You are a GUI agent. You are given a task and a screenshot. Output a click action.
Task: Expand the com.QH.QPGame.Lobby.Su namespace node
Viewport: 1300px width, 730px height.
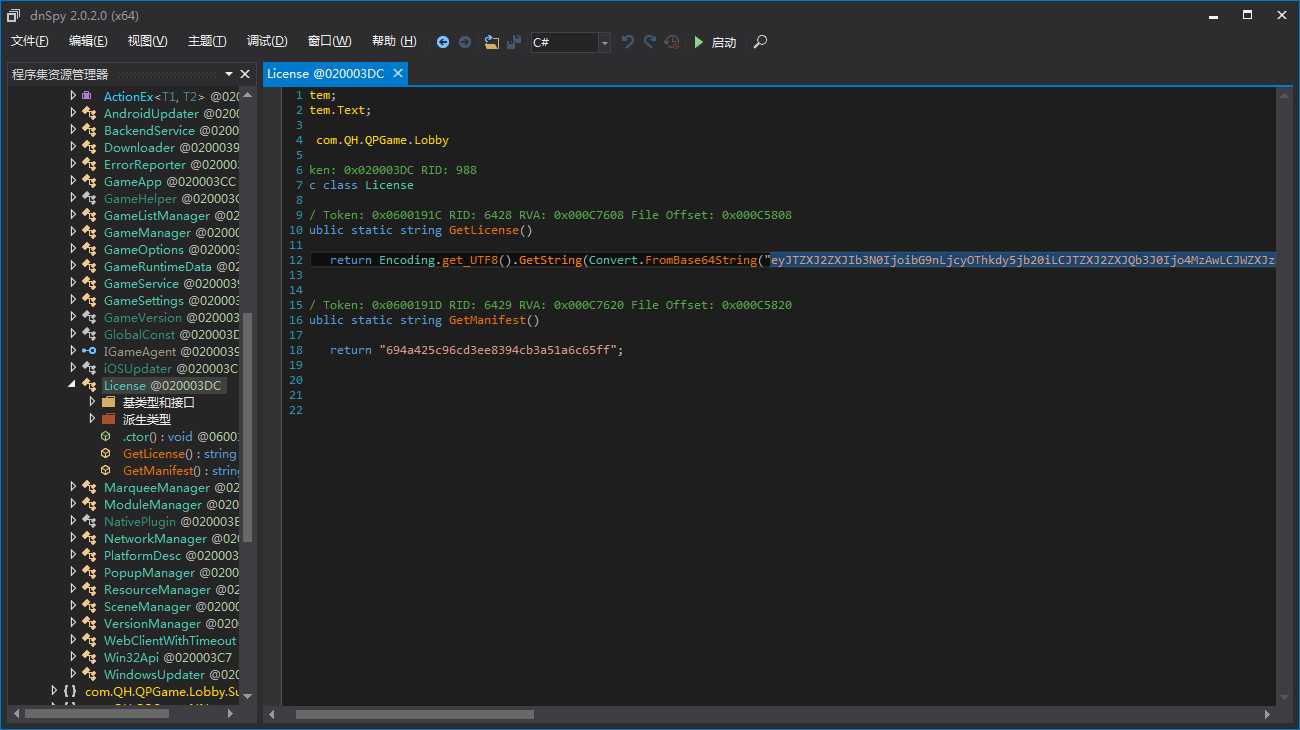[x=54, y=691]
